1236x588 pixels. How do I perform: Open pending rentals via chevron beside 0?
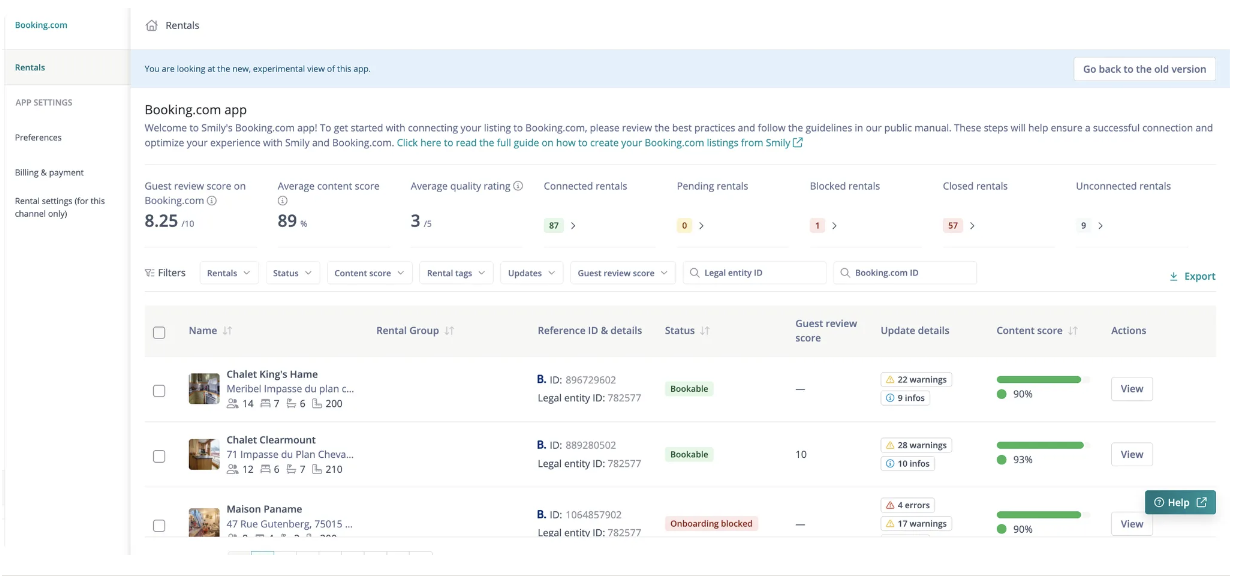(701, 226)
